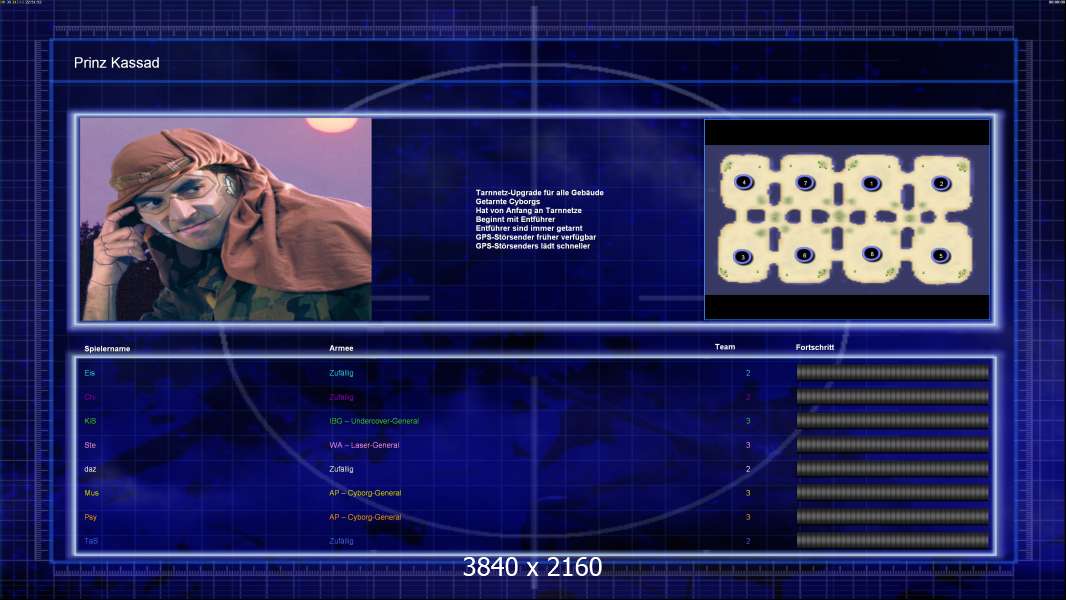1066x600 pixels.
Task: Click team number 2 in TaS's row
Action: (748, 542)
